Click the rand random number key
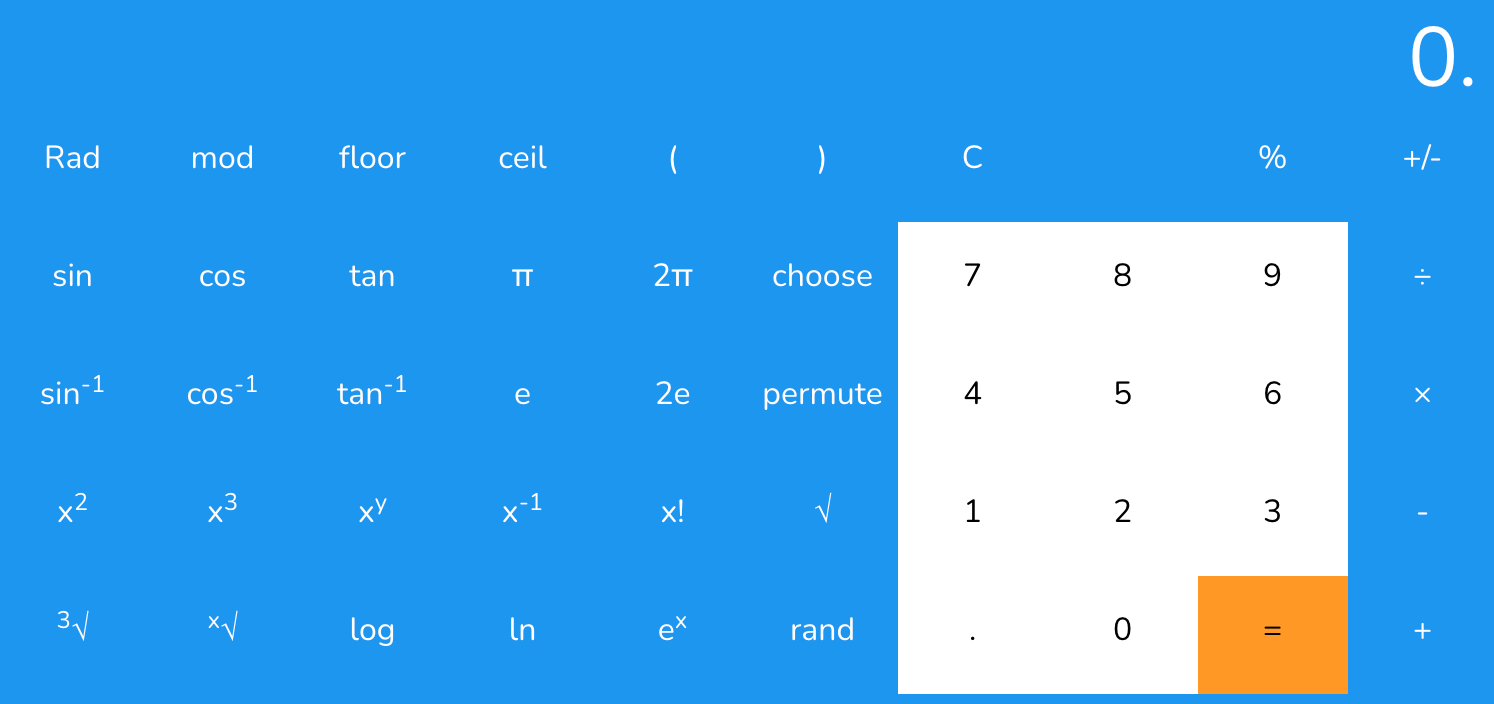Image resolution: width=1494 pixels, height=704 pixels. point(822,630)
